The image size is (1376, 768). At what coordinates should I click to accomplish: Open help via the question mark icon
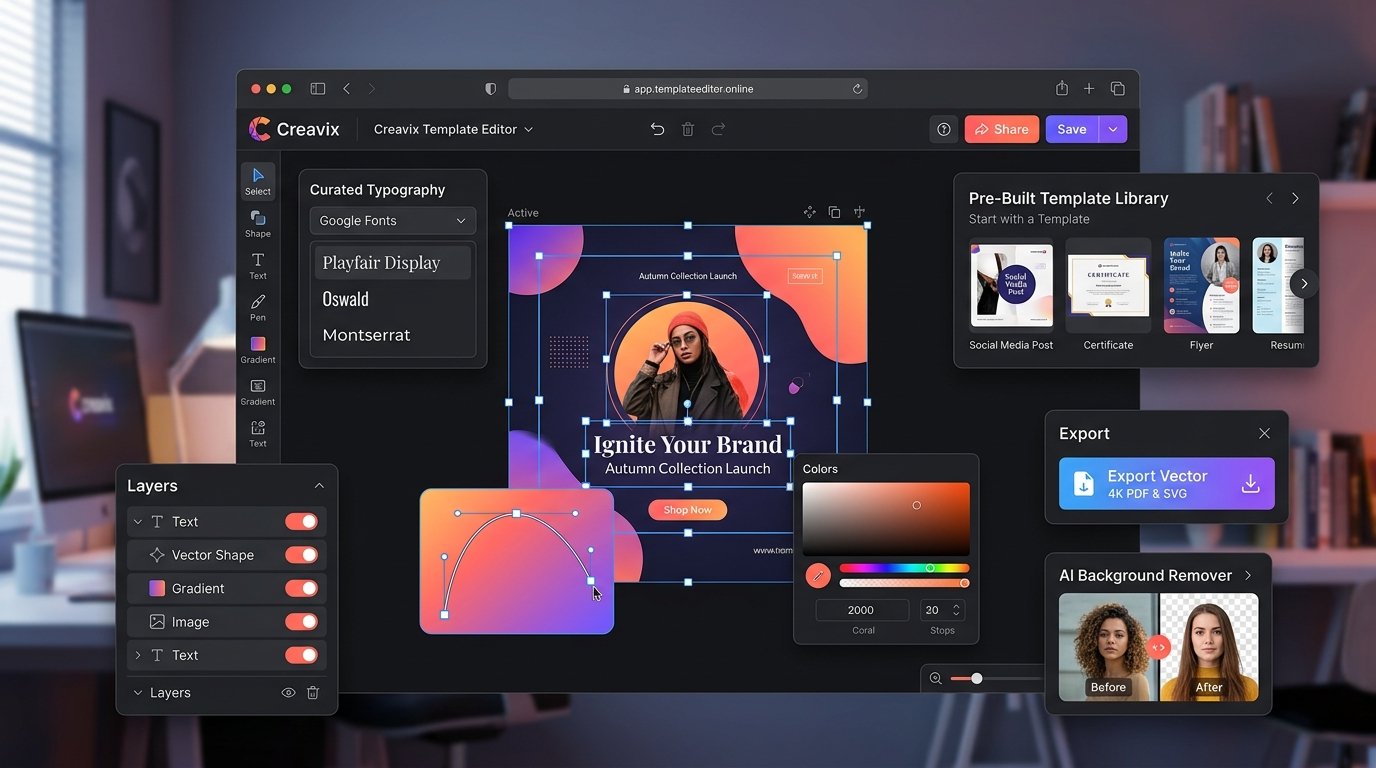pos(943,129)
